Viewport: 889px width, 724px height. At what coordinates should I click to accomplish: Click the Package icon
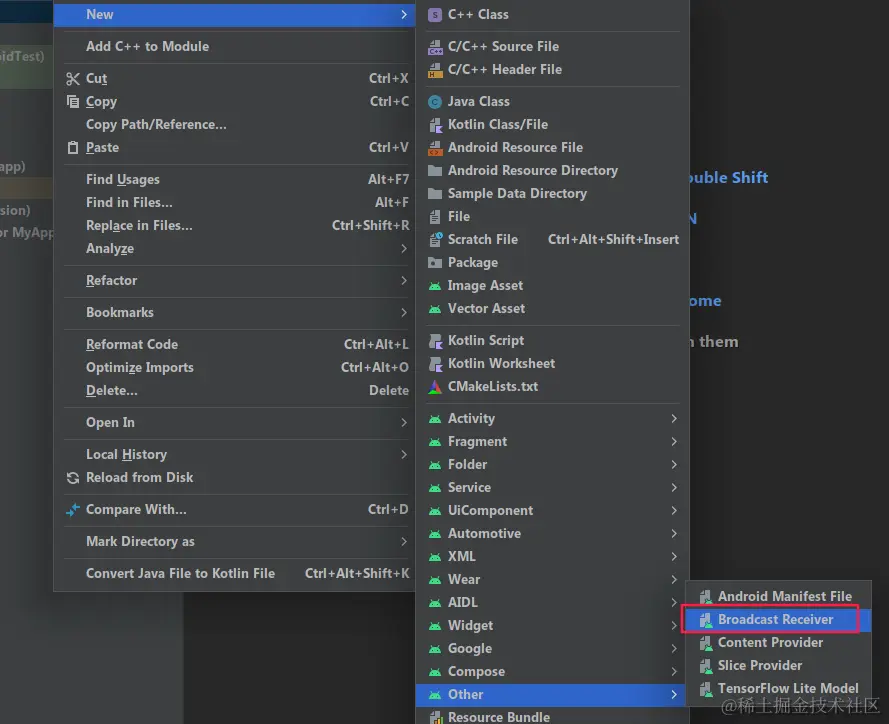pos(435,263)
